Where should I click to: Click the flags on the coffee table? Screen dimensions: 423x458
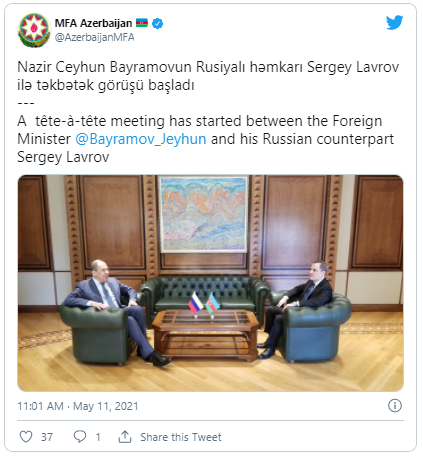(204, 304)
